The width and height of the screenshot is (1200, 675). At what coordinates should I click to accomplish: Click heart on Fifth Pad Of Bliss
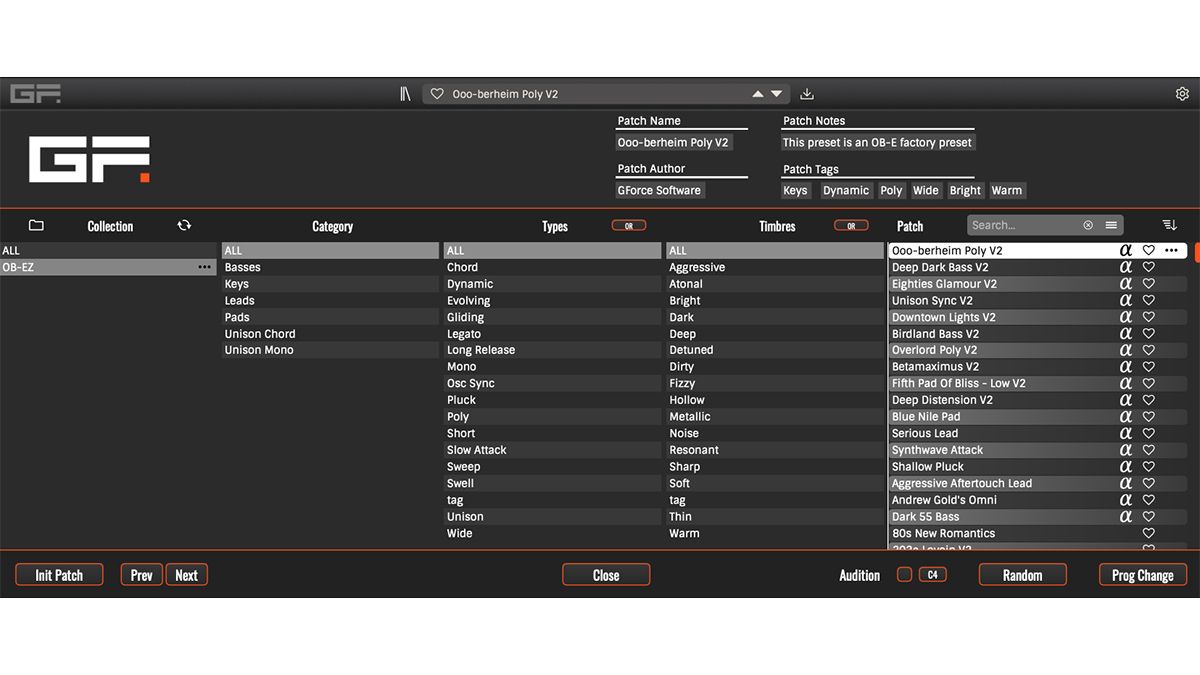(x=1149, y=383)
